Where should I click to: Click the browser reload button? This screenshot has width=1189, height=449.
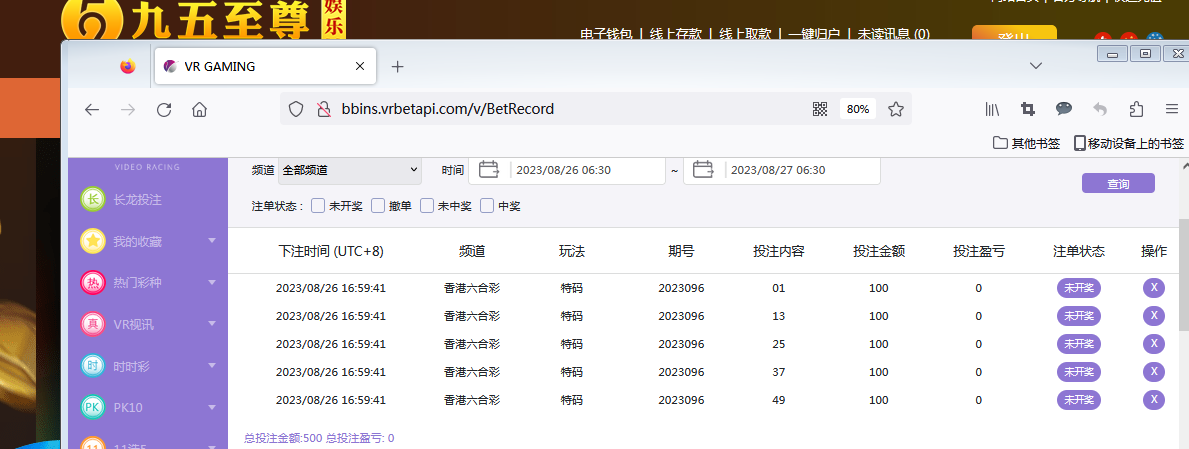pos(165,110)
